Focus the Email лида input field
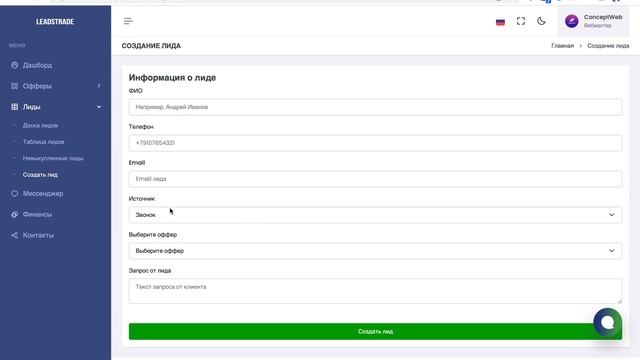 pyautogui.click(x=376, y=179)
